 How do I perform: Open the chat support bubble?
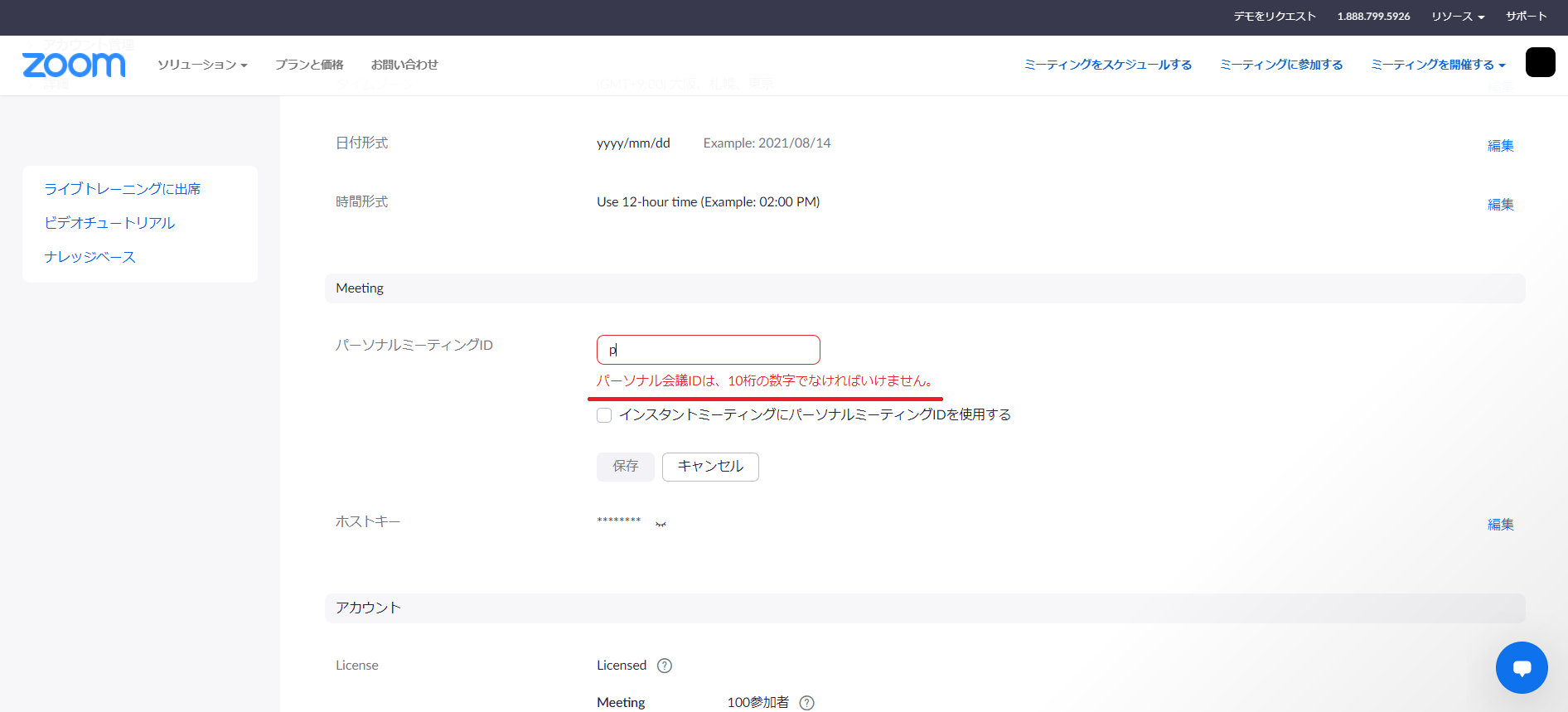pyautogui.click(x=1521, y=667)
